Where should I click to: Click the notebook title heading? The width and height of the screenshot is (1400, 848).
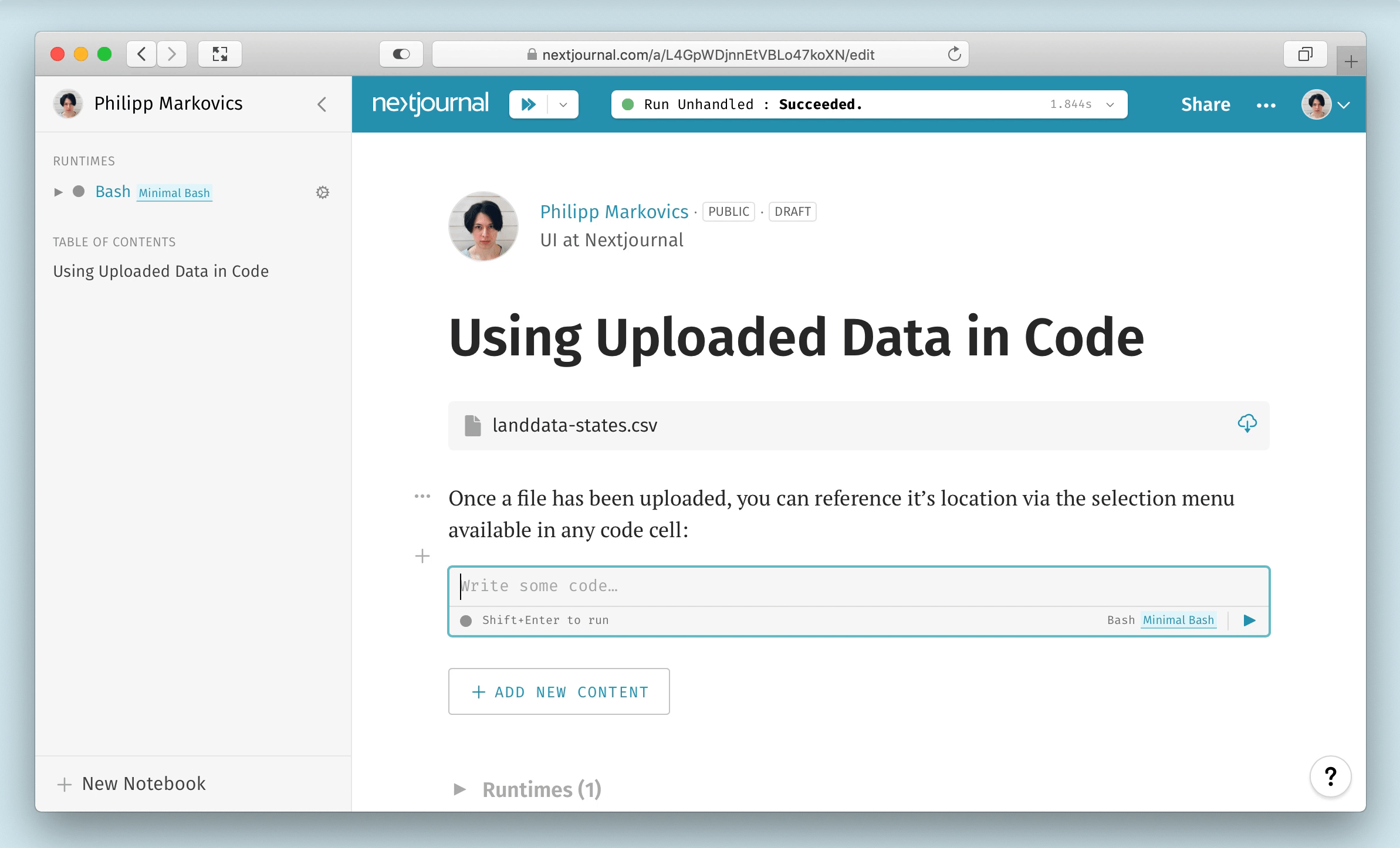pos(796,337)
